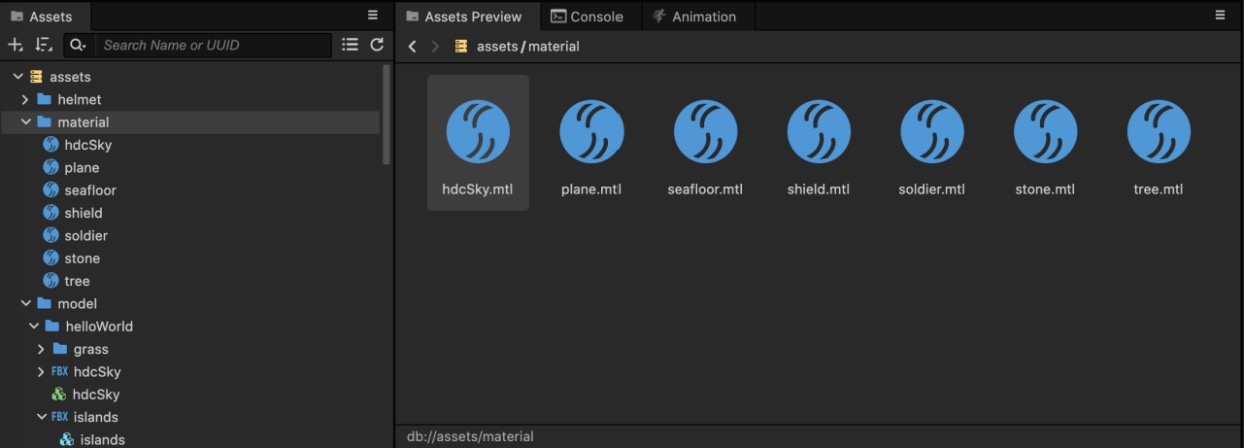Click the Search Name or UUID field
Viewport: 1244px width, 448px height.
pos(214,45)
